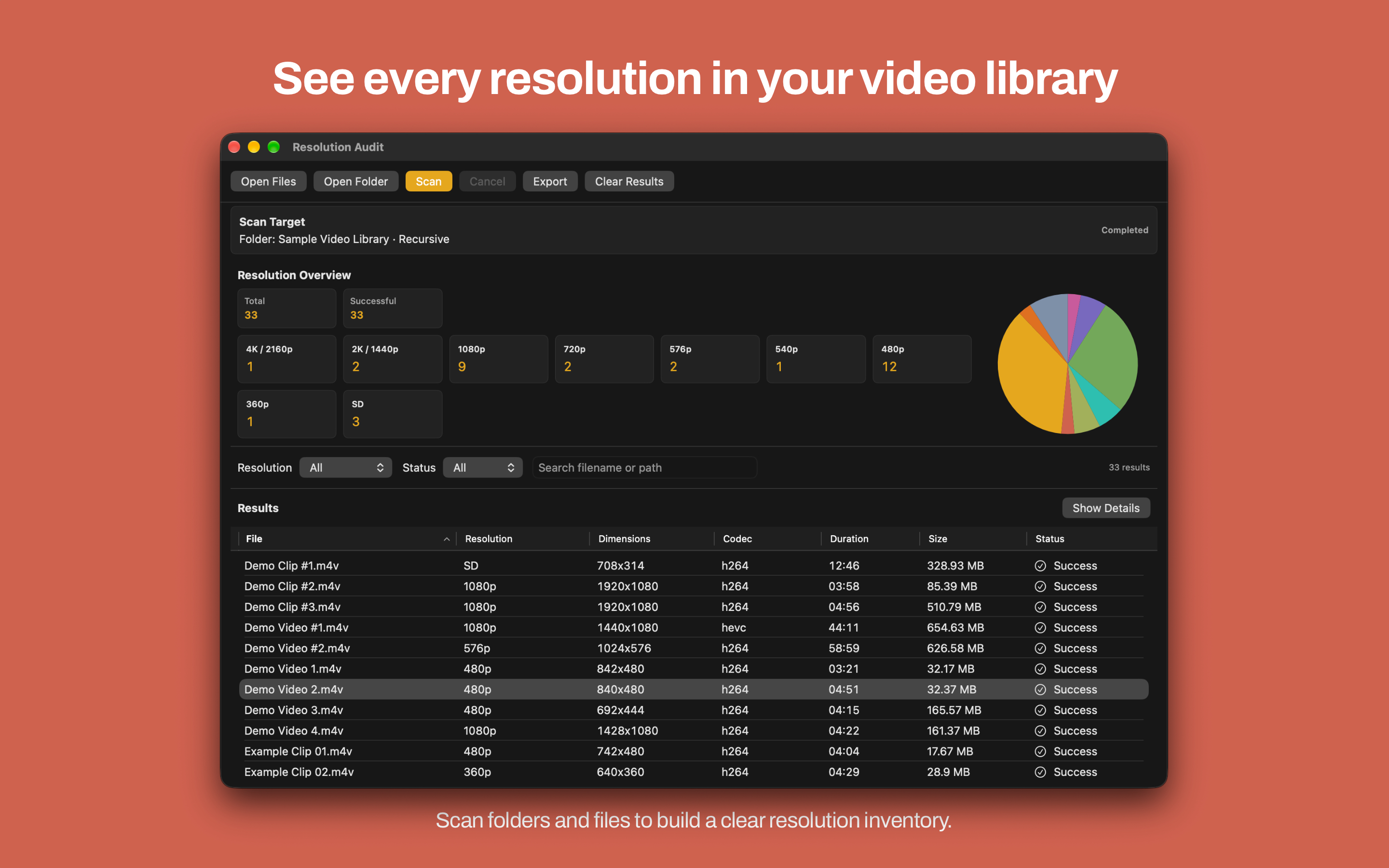Click Show Details button

coord(1105,508)
